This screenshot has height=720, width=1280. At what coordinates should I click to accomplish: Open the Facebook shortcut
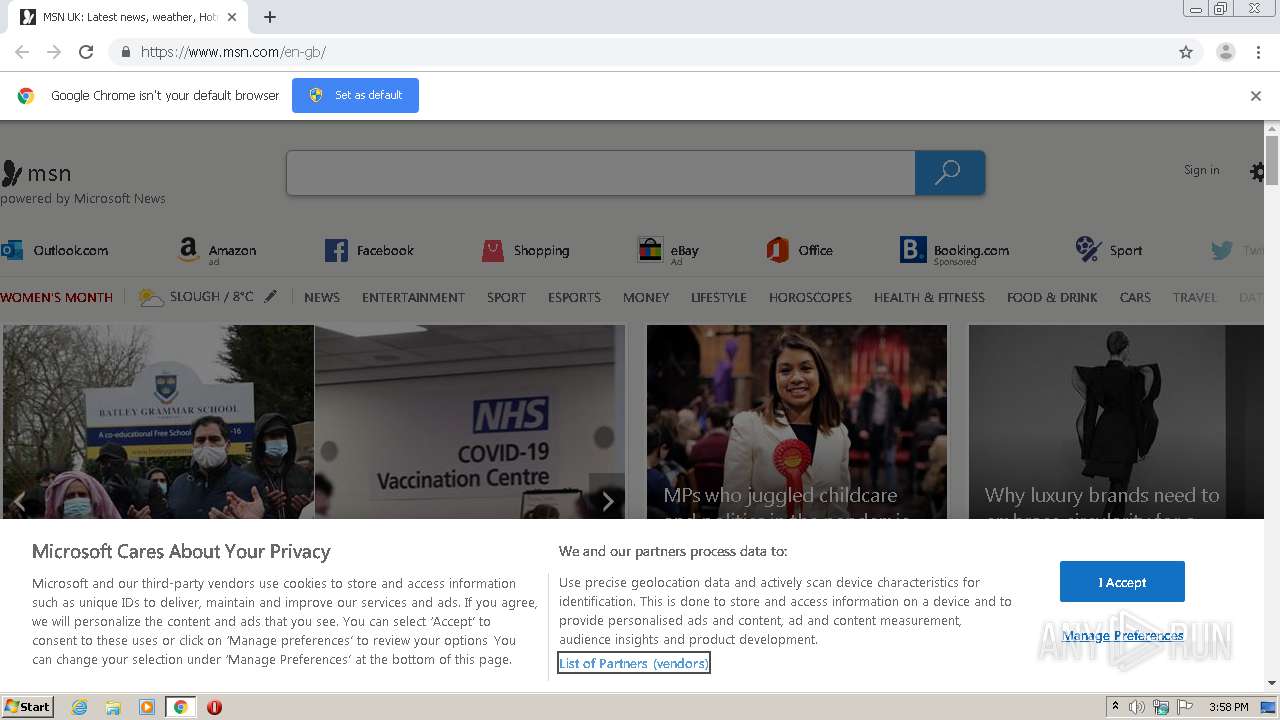click(x=369, y=250)
